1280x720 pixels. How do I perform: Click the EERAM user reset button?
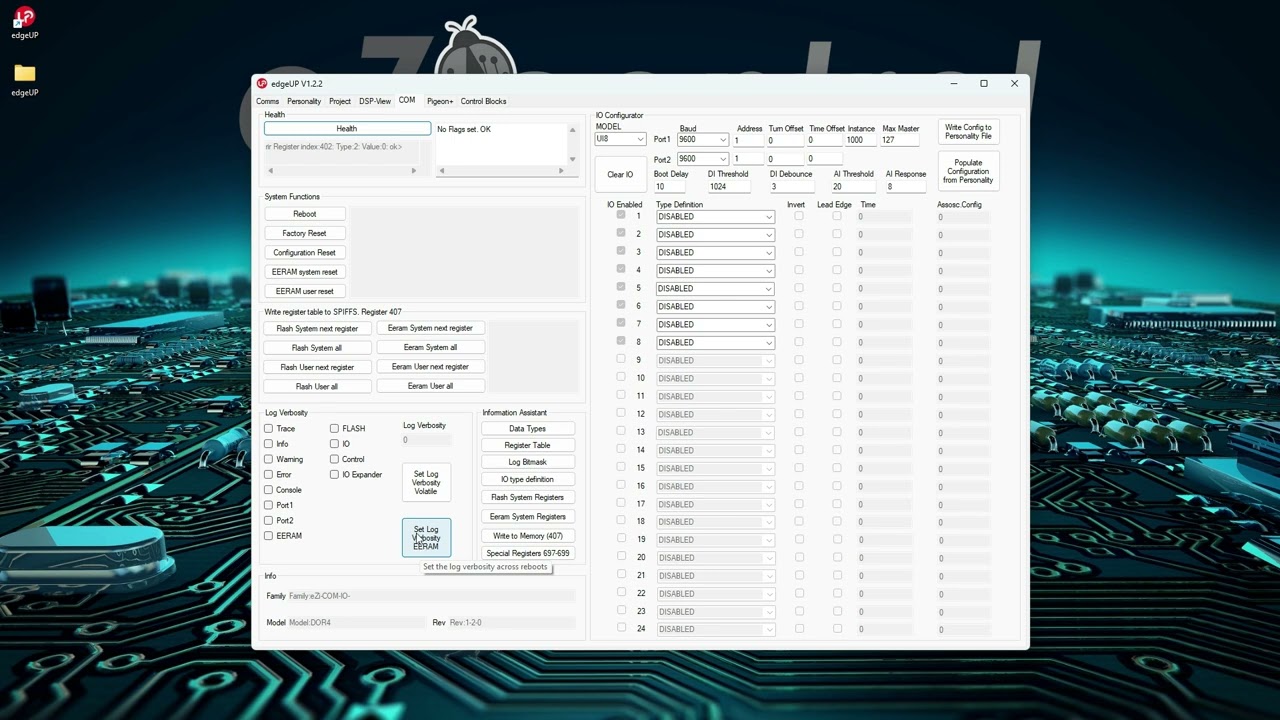[305, 291]
